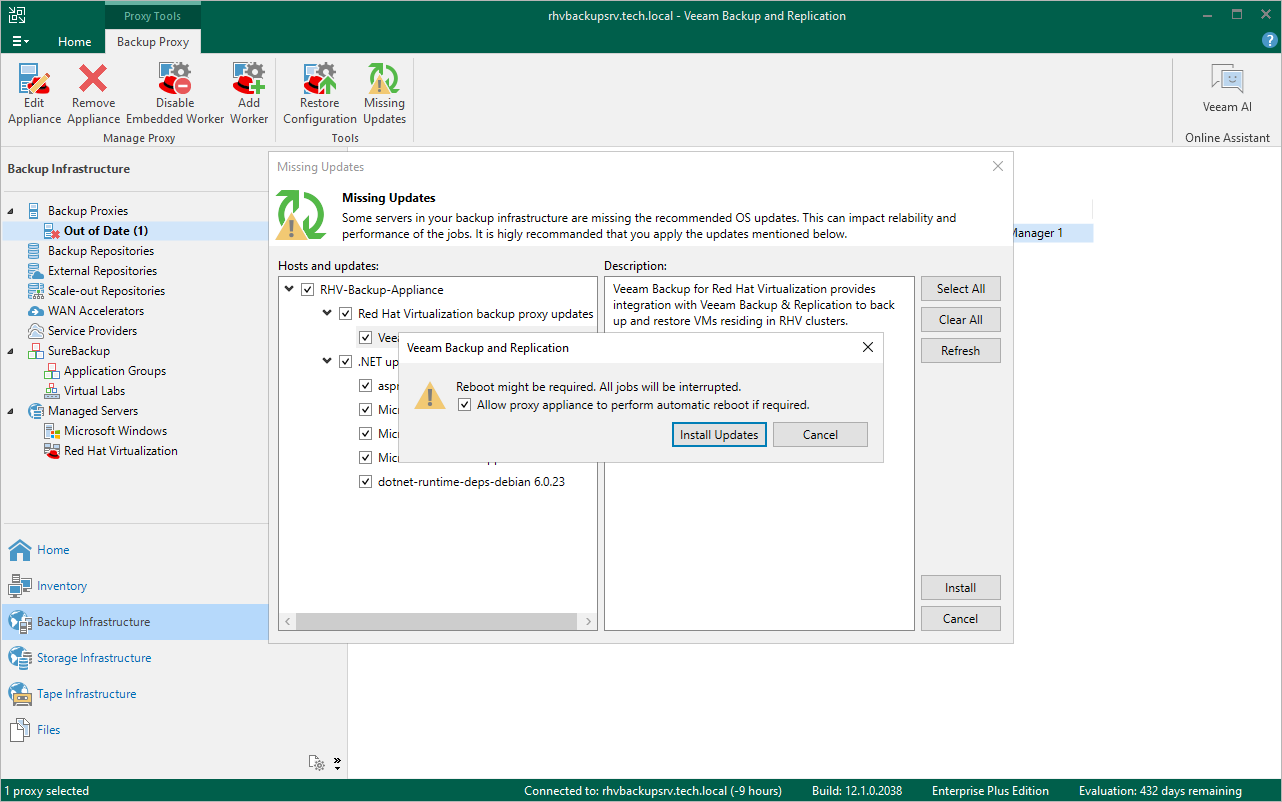Select Microsoft Windows under Managed Servers
1282x802 pixels.
115,431
